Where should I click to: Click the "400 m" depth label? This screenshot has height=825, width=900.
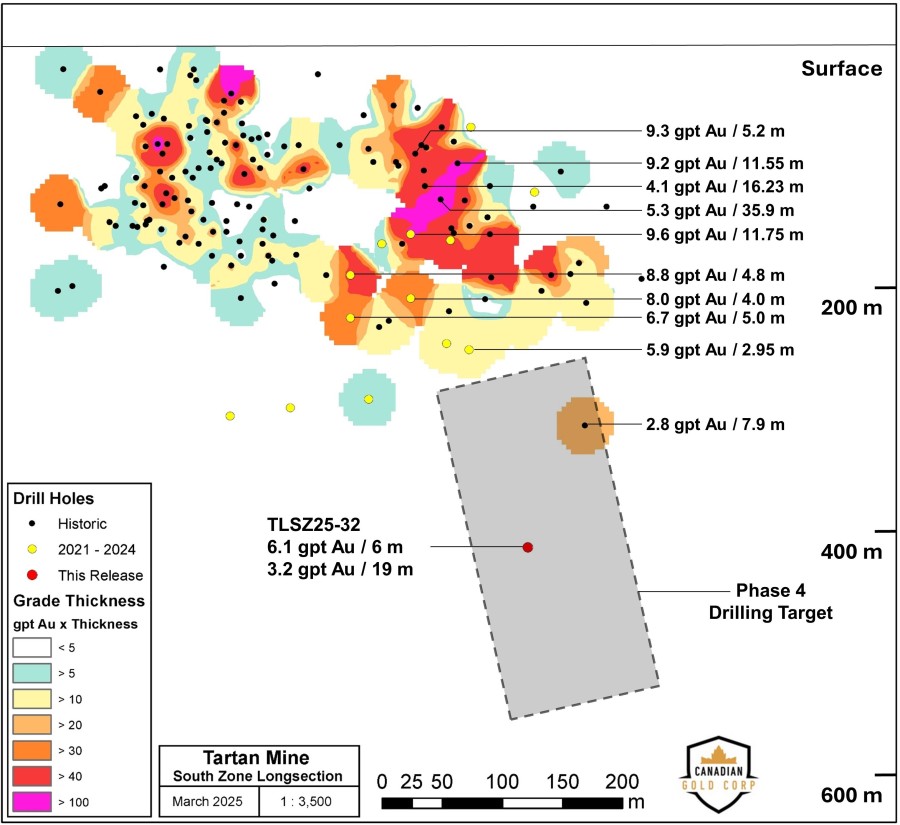coord(851,552)
